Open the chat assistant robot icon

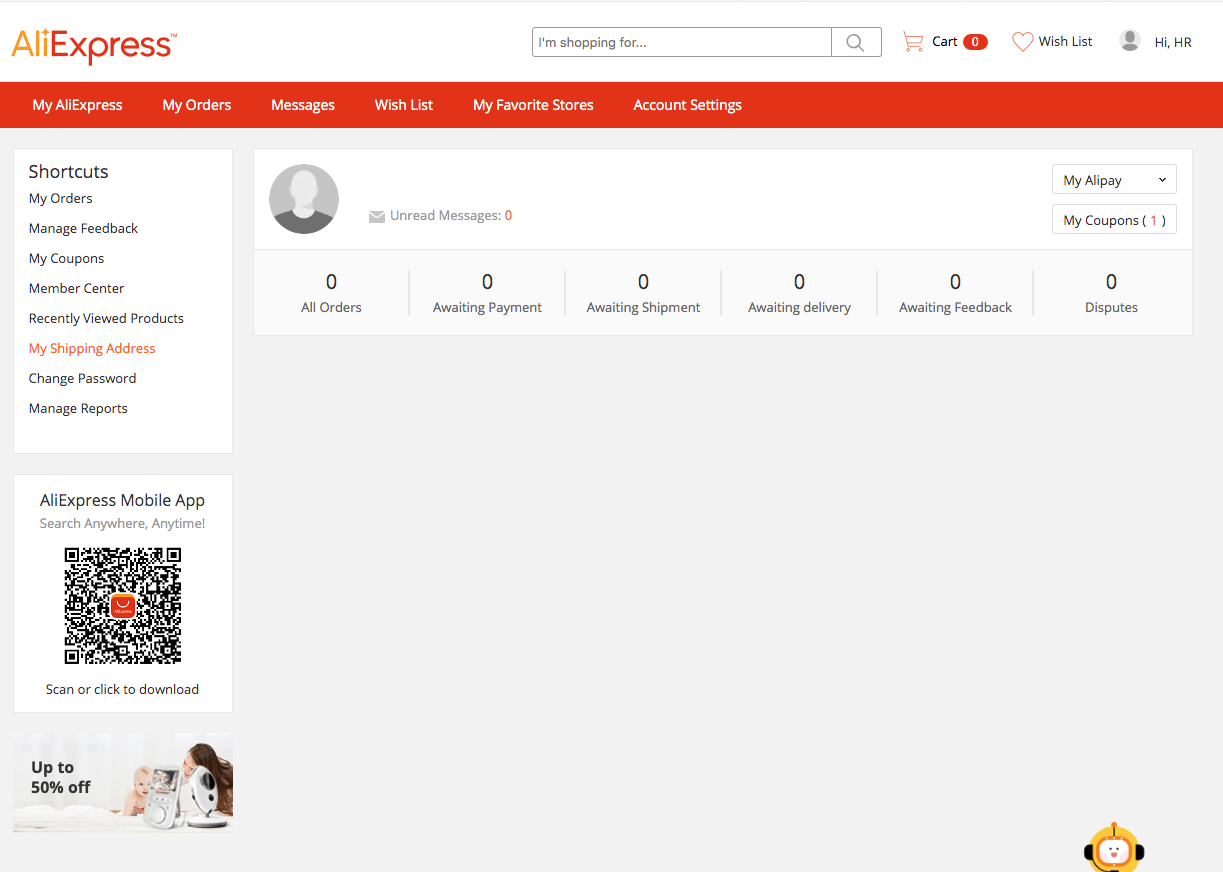click(1113, 848)
